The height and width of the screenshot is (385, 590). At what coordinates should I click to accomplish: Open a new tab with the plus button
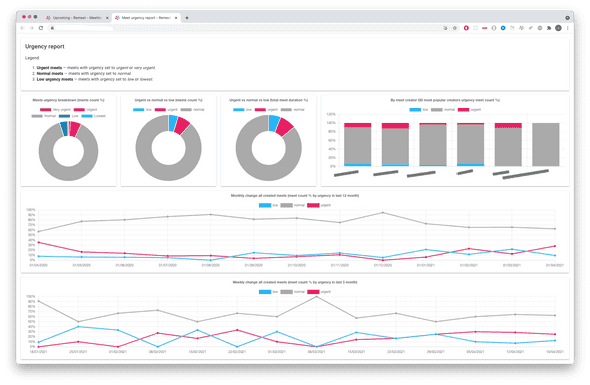[187, 18]
